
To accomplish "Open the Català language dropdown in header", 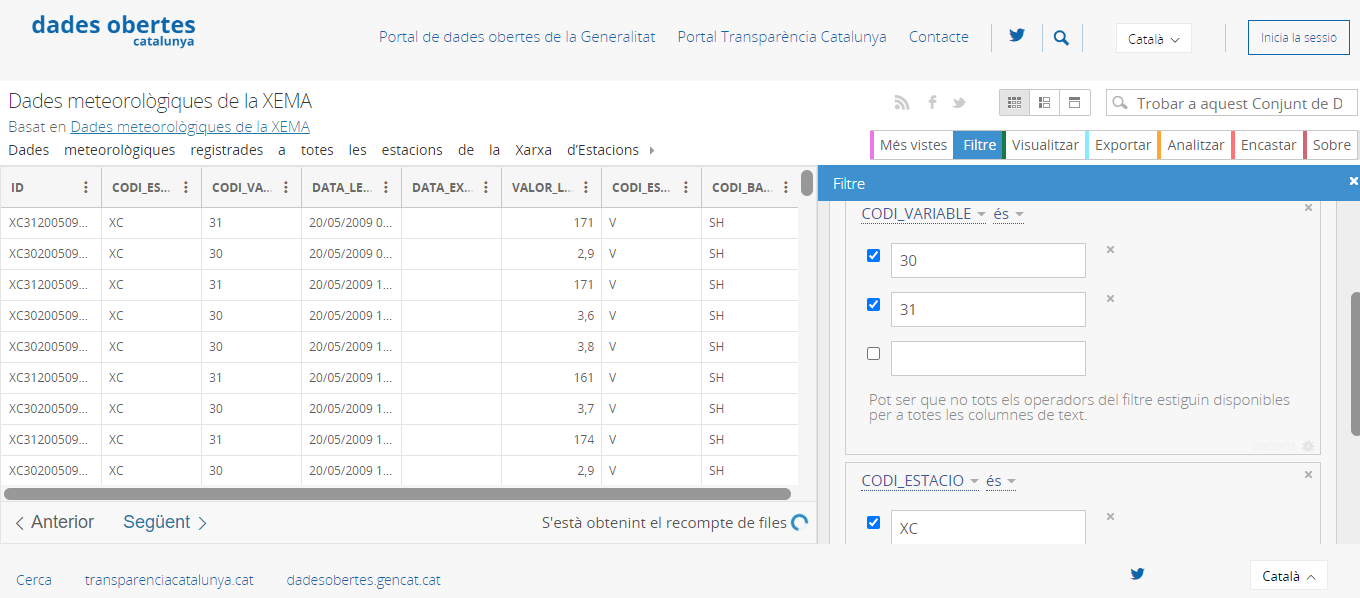I will (1153, 39).
